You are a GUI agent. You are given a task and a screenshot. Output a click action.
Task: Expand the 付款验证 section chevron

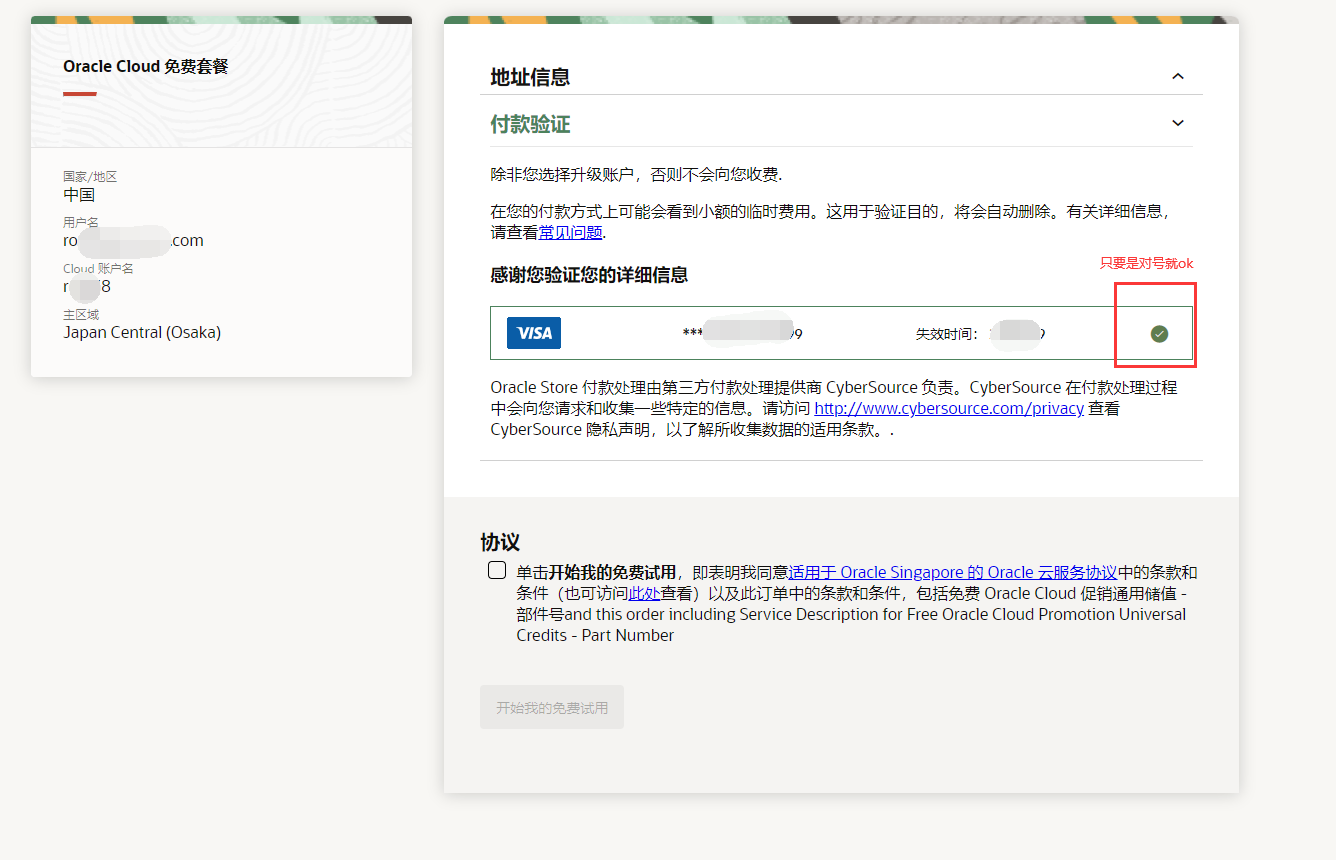[1178, 123]
